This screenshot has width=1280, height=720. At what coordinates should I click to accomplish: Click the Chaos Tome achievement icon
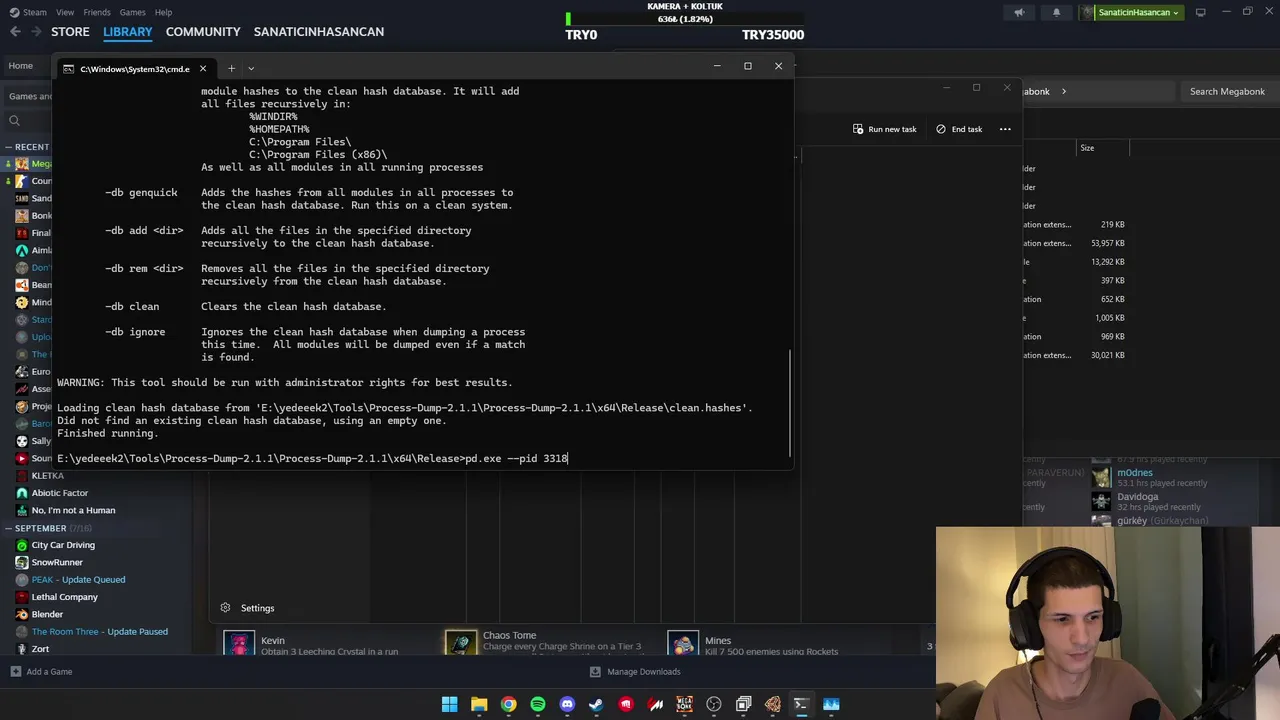pos(461,645)
